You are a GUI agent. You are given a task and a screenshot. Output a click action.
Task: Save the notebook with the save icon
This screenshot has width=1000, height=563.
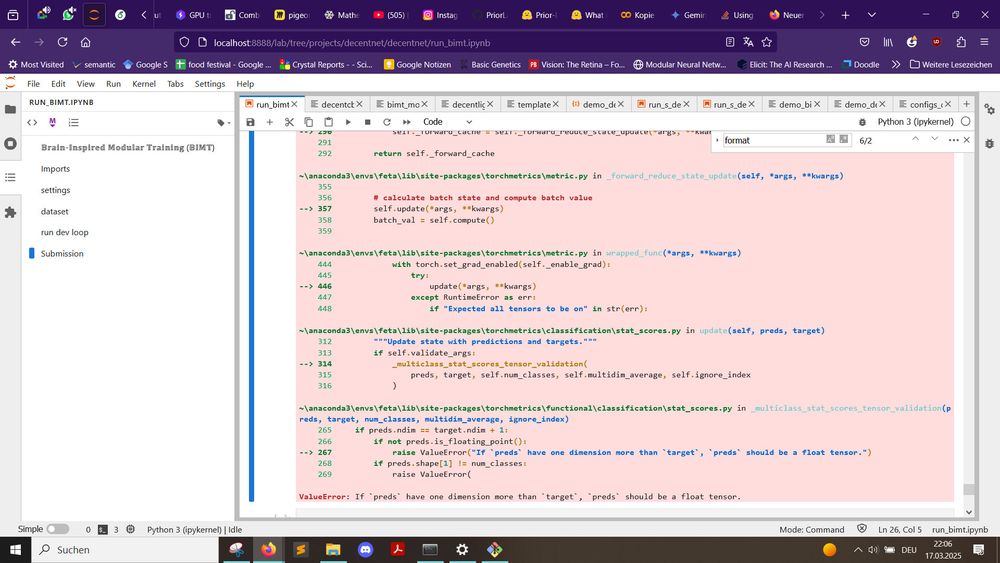[250, 122]
